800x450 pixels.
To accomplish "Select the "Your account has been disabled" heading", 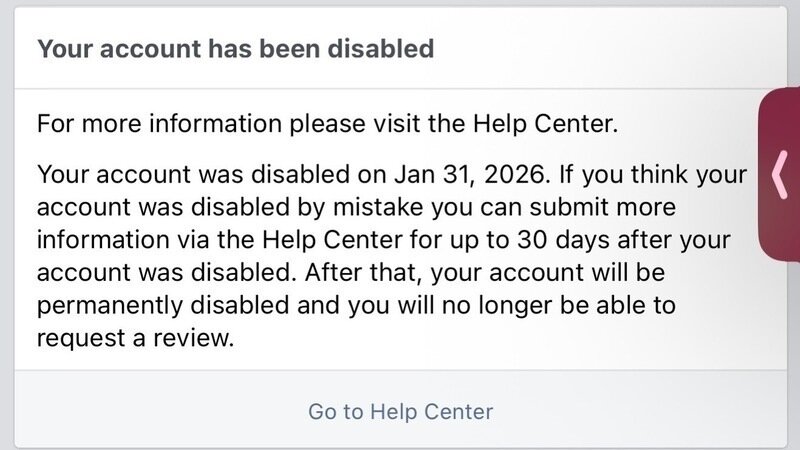I will point(236,48).
